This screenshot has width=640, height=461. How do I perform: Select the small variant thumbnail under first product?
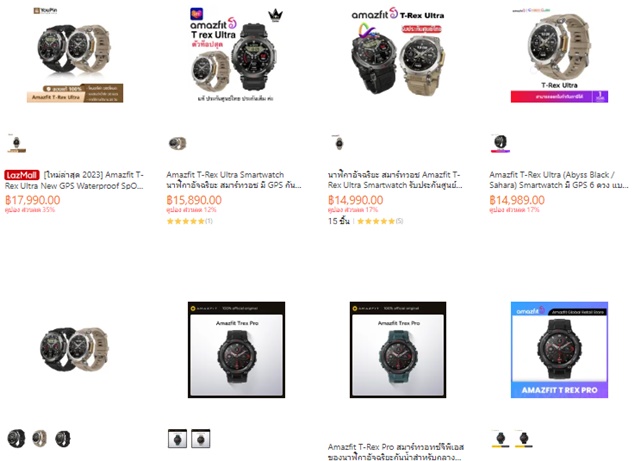[x=16, y=143]
